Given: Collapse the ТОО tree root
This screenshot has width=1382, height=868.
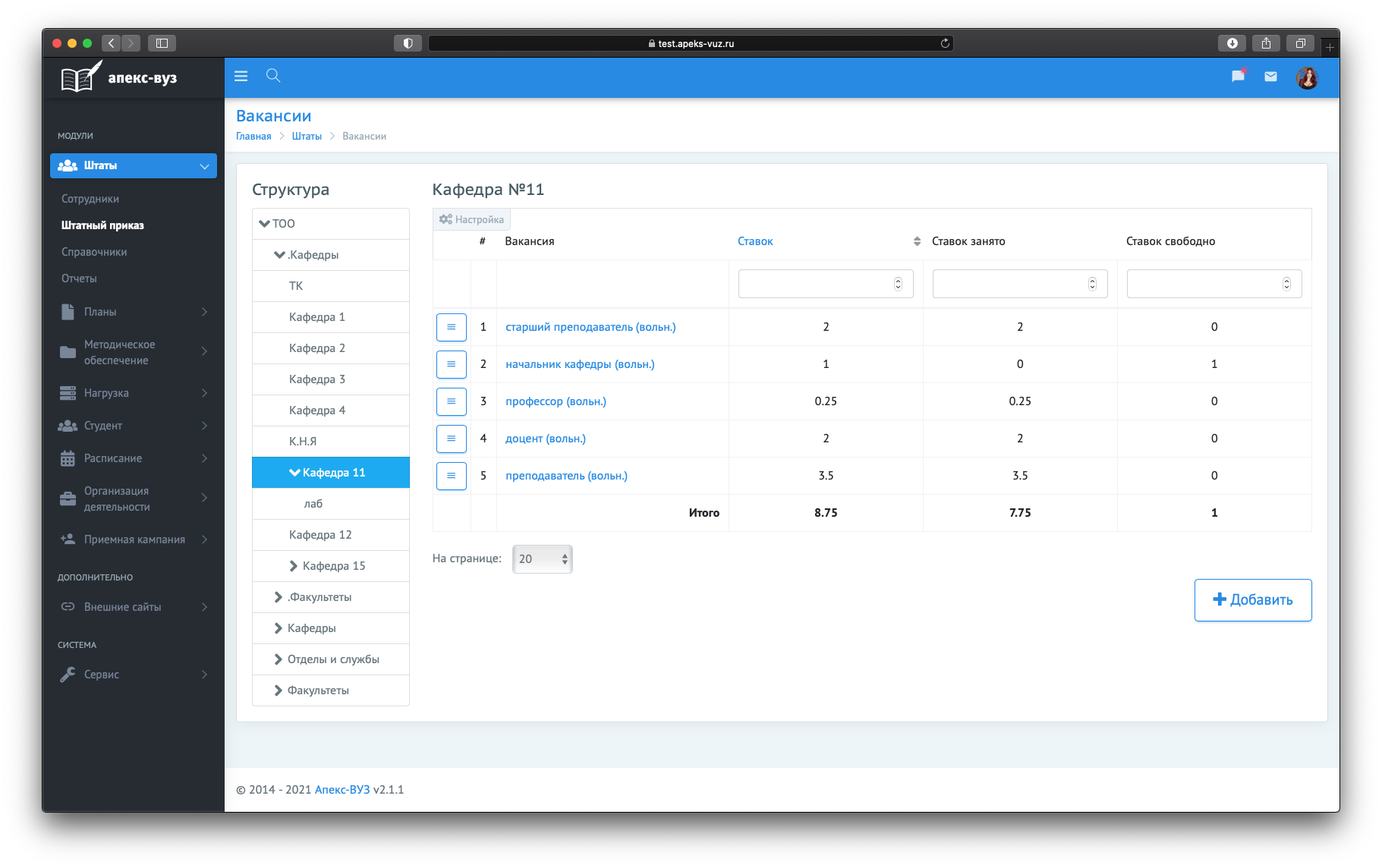Looking at the screenshot, I should coord(265,224).
